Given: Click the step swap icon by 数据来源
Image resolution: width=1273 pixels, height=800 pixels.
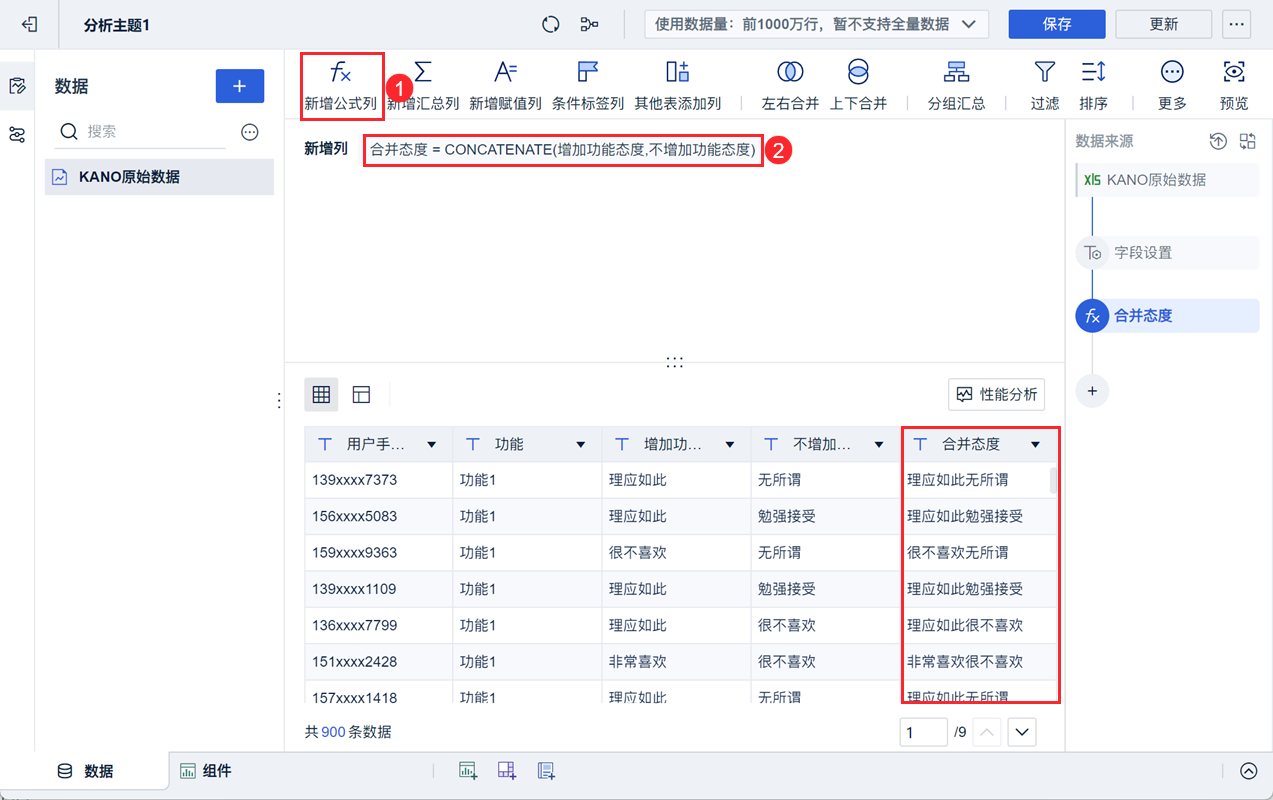Looking at the screenshot, I should pos(1247,141).
